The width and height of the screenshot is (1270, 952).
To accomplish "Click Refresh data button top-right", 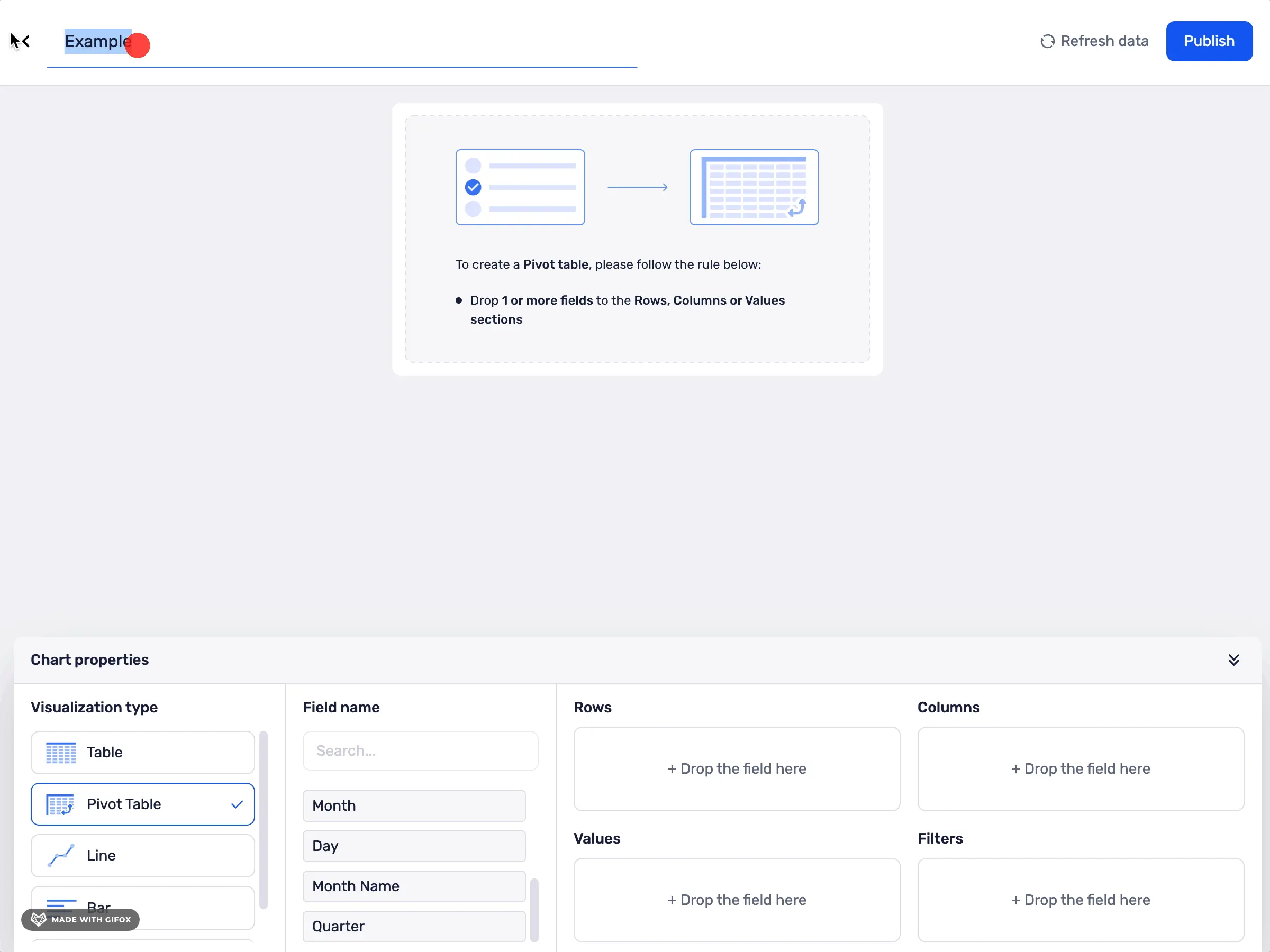I will pos(1095,41).
